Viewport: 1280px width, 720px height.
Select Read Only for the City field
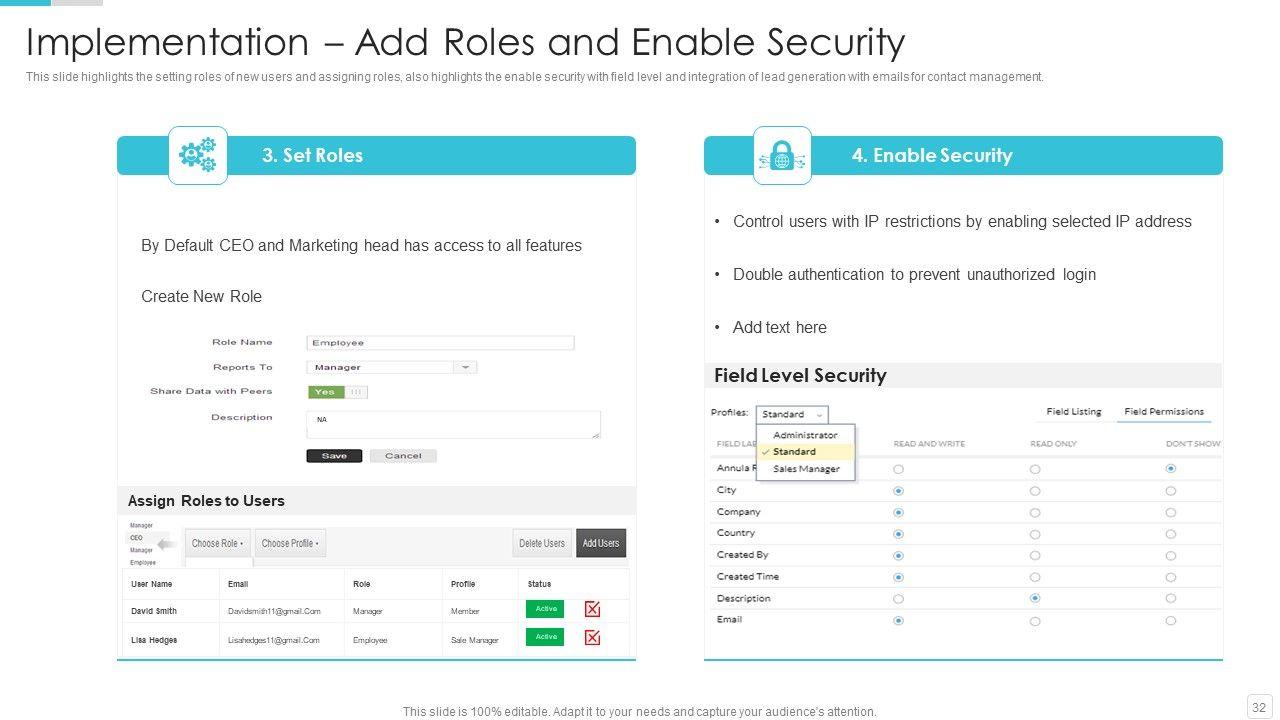pos(1035,491)
